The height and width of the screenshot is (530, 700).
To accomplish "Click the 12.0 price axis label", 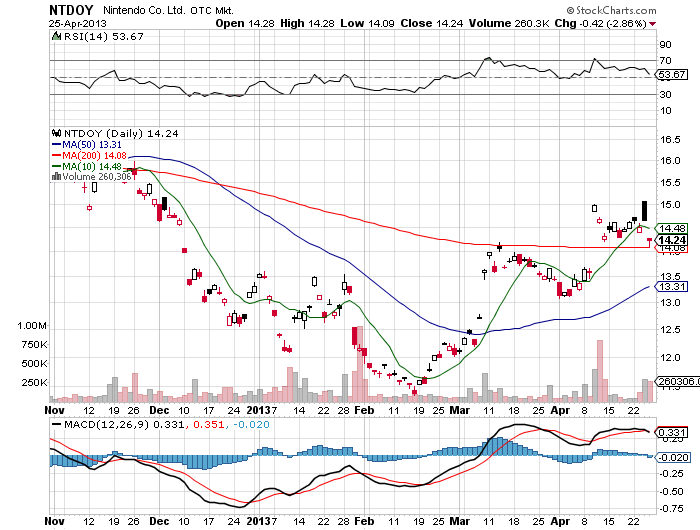I will point(670,357).
